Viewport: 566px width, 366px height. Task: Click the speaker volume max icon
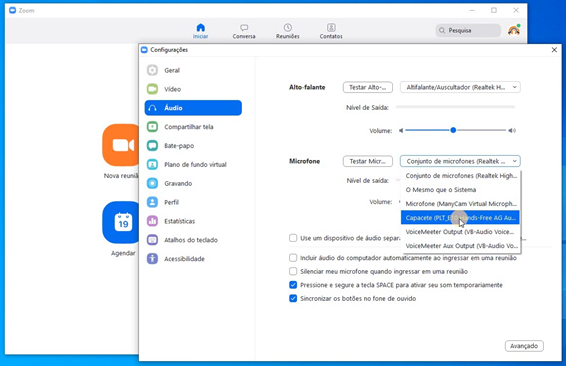[x=512, y=130]
